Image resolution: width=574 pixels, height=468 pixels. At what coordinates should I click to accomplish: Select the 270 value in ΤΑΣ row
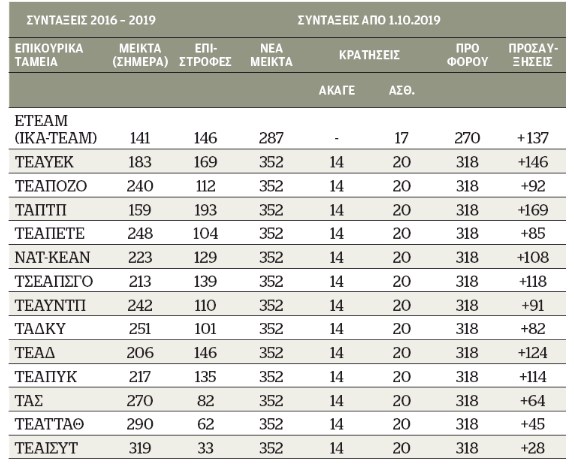pyautogui.click(x=140, y=400)
